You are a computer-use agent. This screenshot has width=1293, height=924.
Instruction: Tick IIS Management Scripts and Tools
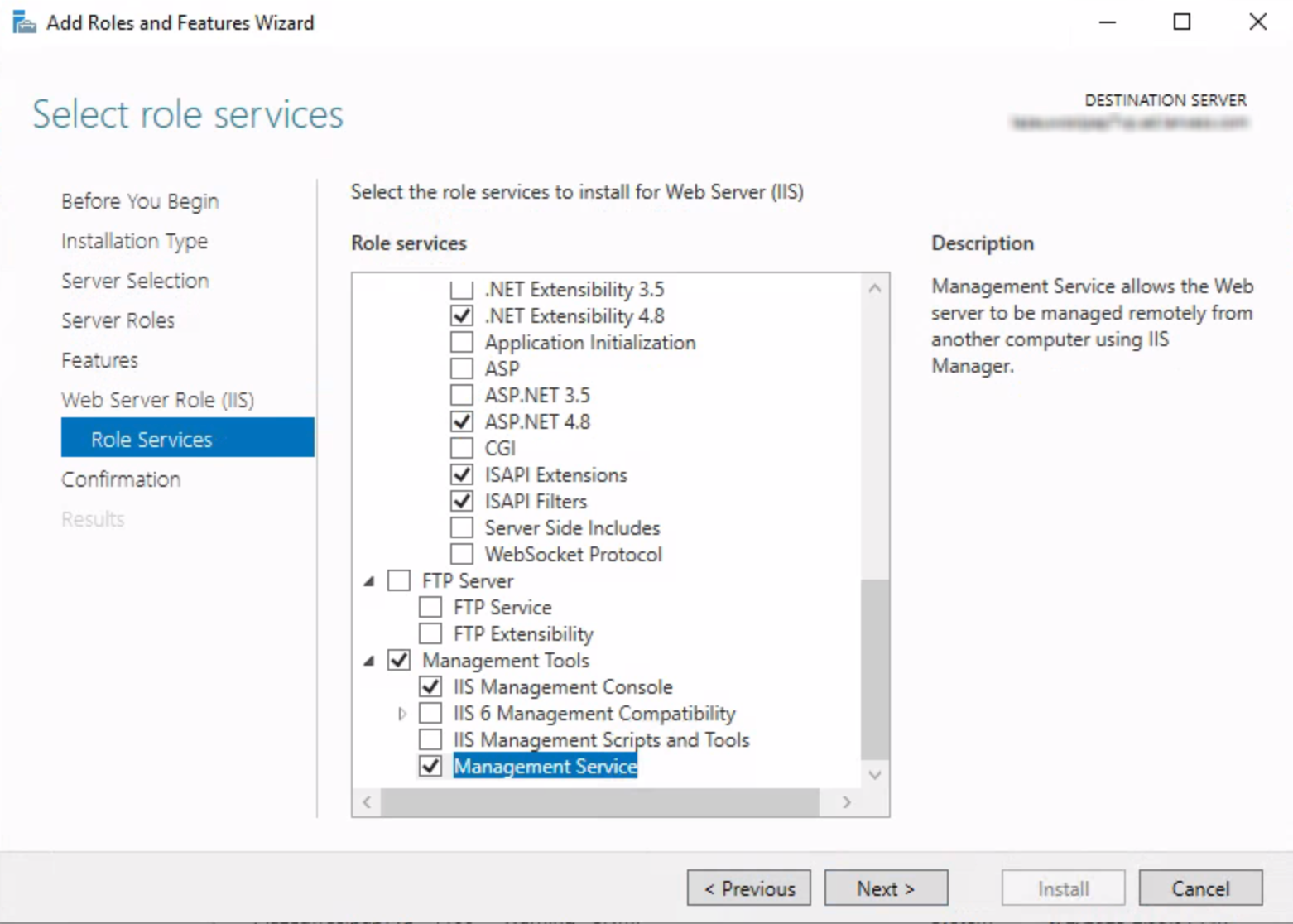tap(430, 739)
